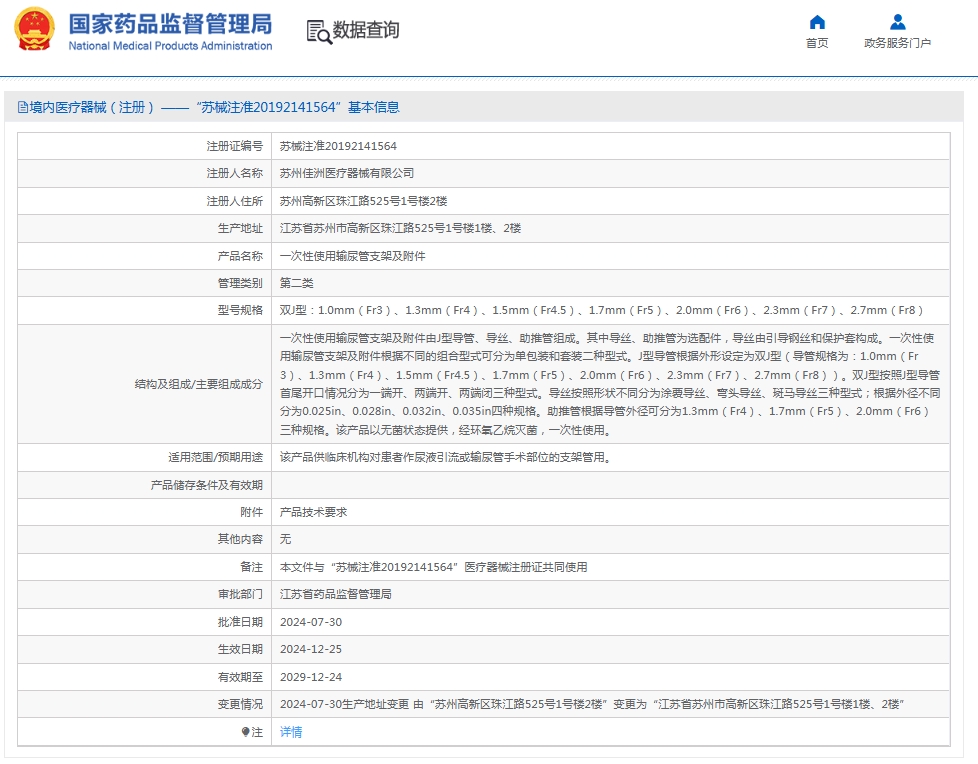Open the 政务服务门户 user icon
This screenshot has width=978, height=764.
[x=898, y=22]
